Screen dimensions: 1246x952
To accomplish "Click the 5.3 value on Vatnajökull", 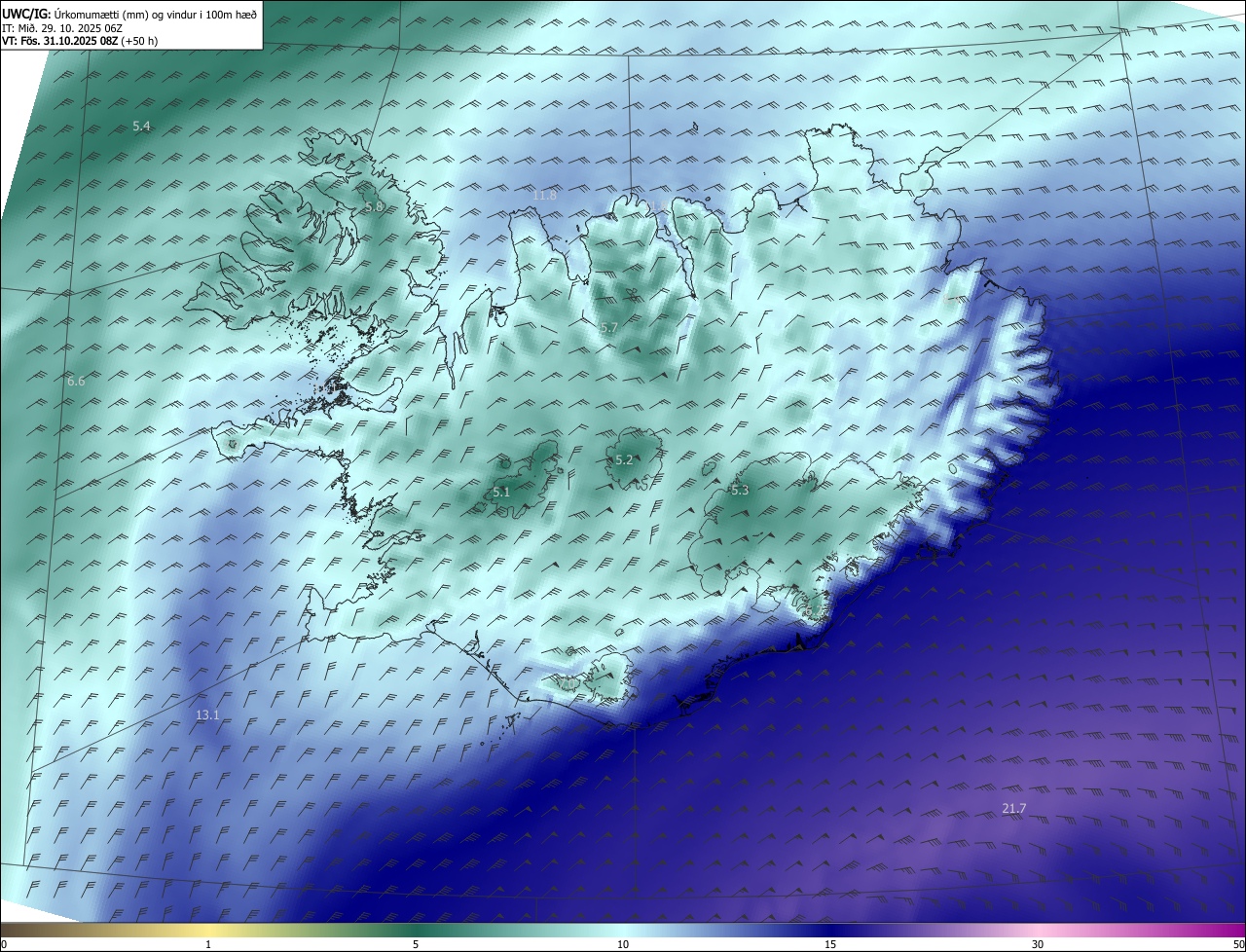I will 740,491.
